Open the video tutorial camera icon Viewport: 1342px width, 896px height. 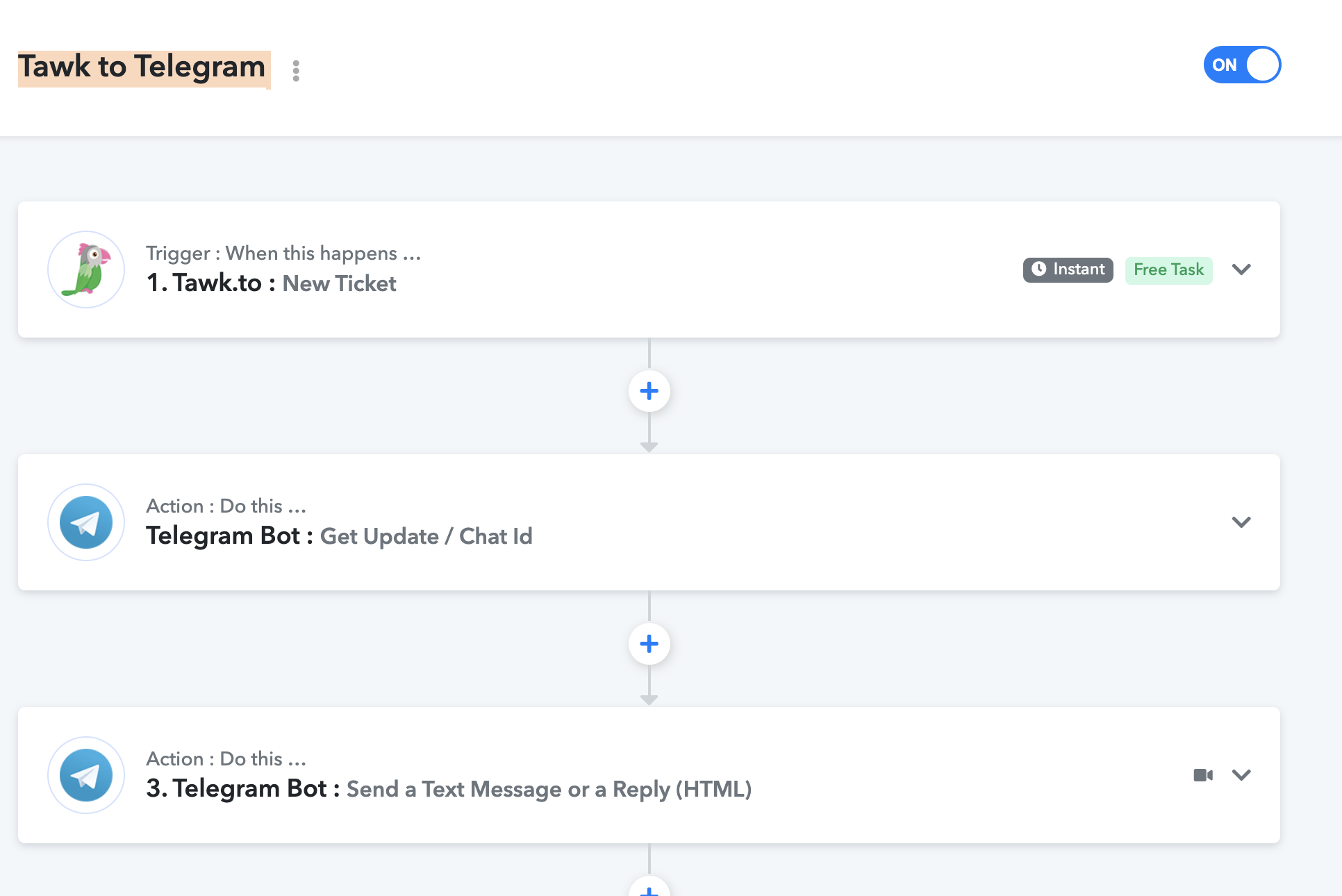tap(1203, 775)
